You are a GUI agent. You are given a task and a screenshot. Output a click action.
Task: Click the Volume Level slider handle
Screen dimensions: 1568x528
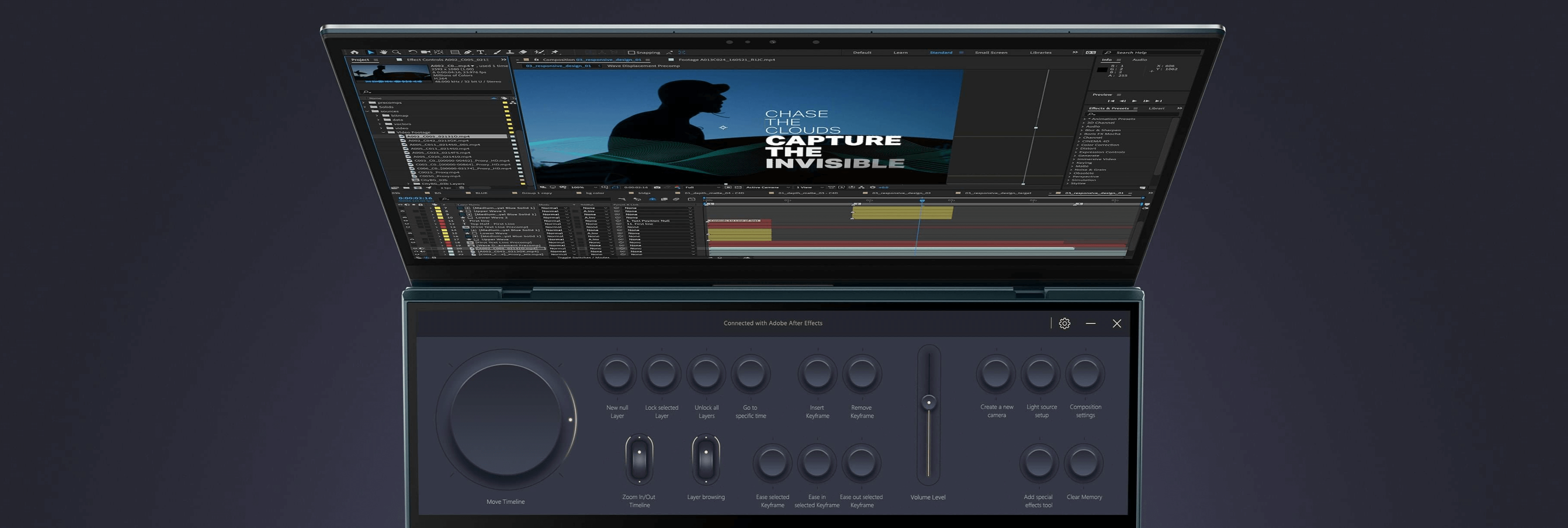pos(928,402)
